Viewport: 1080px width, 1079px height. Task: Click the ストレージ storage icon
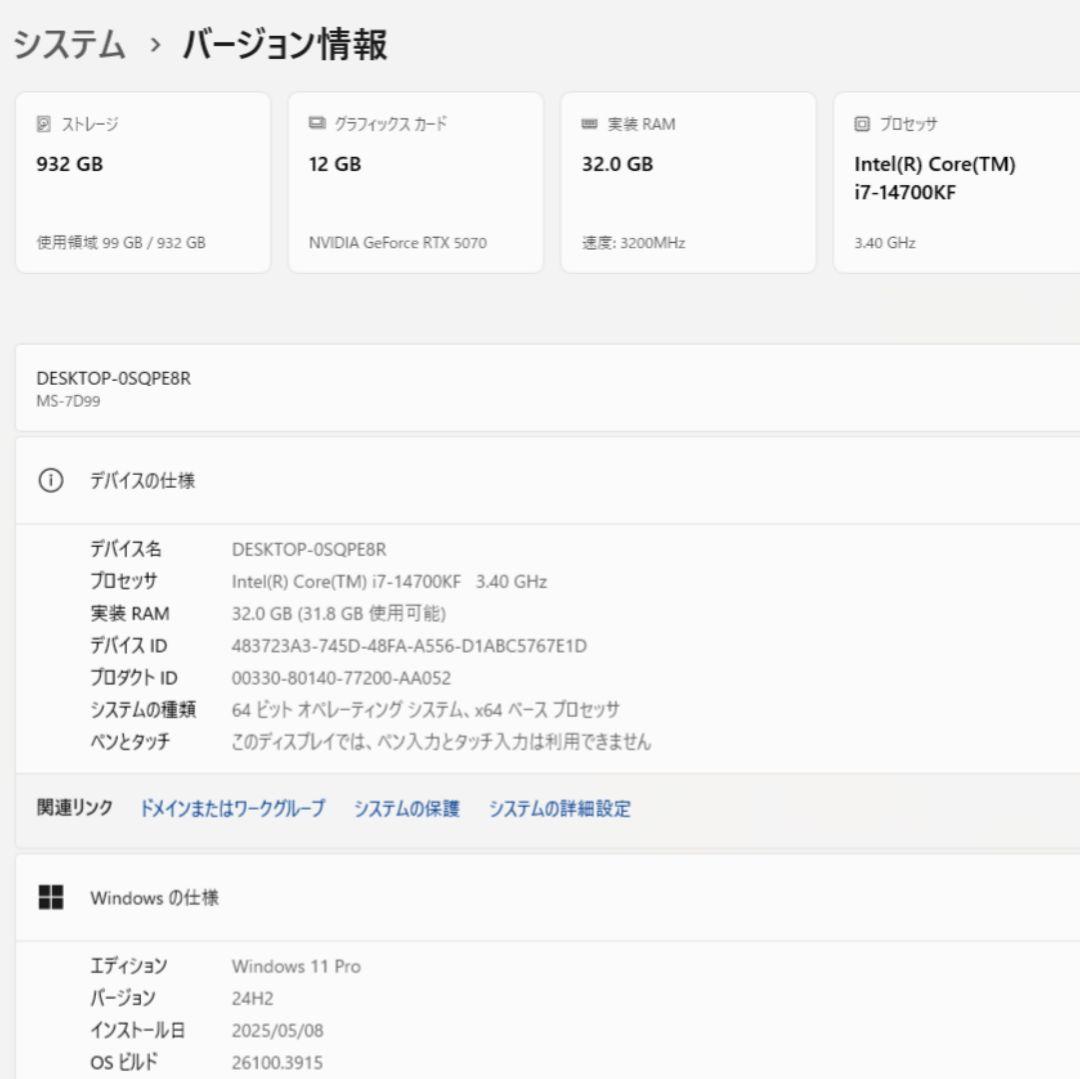tap(42, 124)
